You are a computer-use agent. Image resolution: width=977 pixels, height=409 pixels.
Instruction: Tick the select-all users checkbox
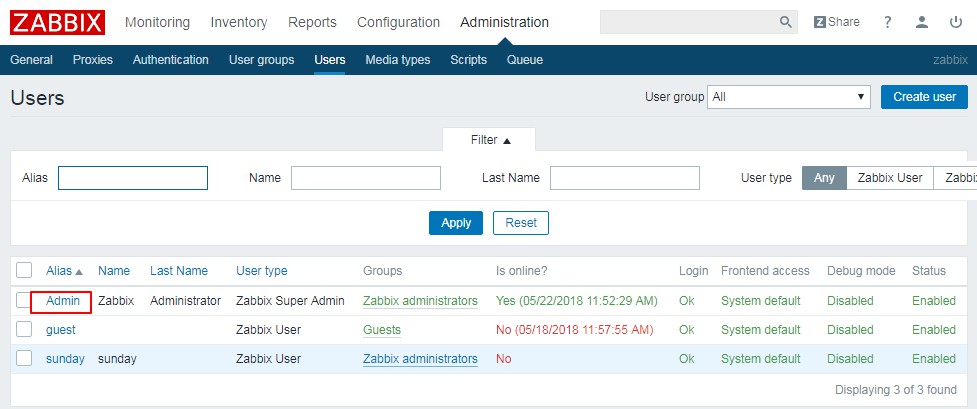24,271
